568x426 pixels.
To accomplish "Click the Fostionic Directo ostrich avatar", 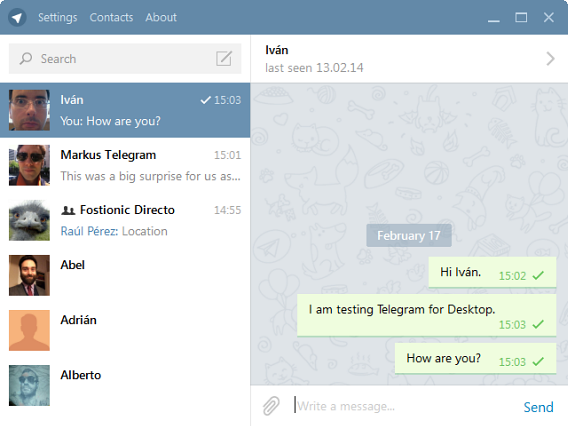I will click(x=29, y=220).
